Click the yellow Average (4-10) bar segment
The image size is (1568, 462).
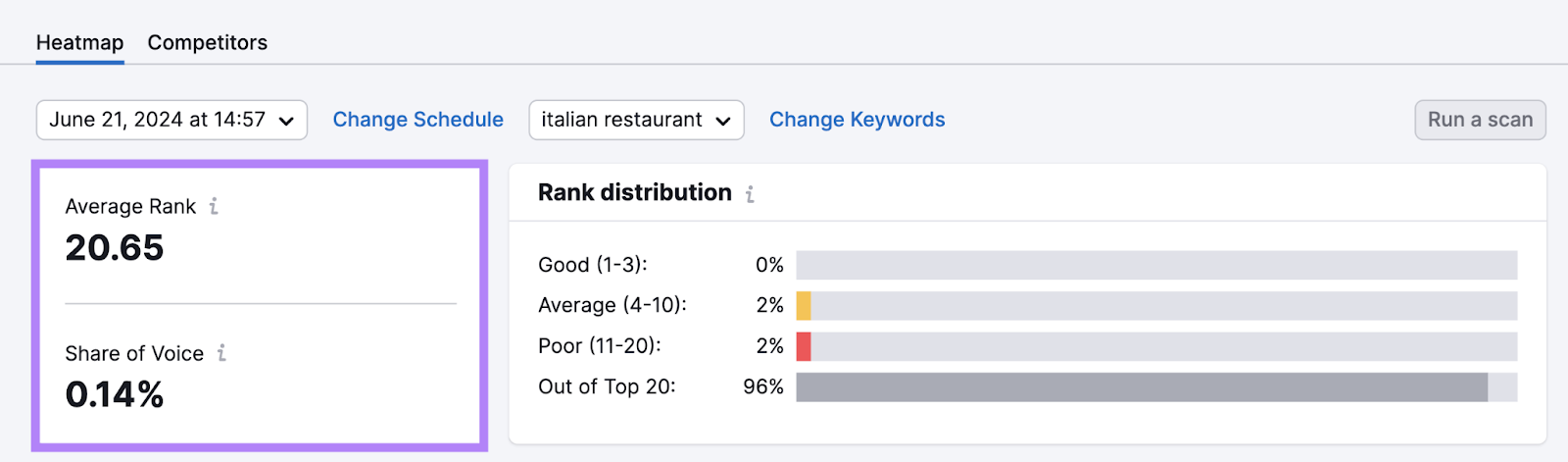click(804, 306)
